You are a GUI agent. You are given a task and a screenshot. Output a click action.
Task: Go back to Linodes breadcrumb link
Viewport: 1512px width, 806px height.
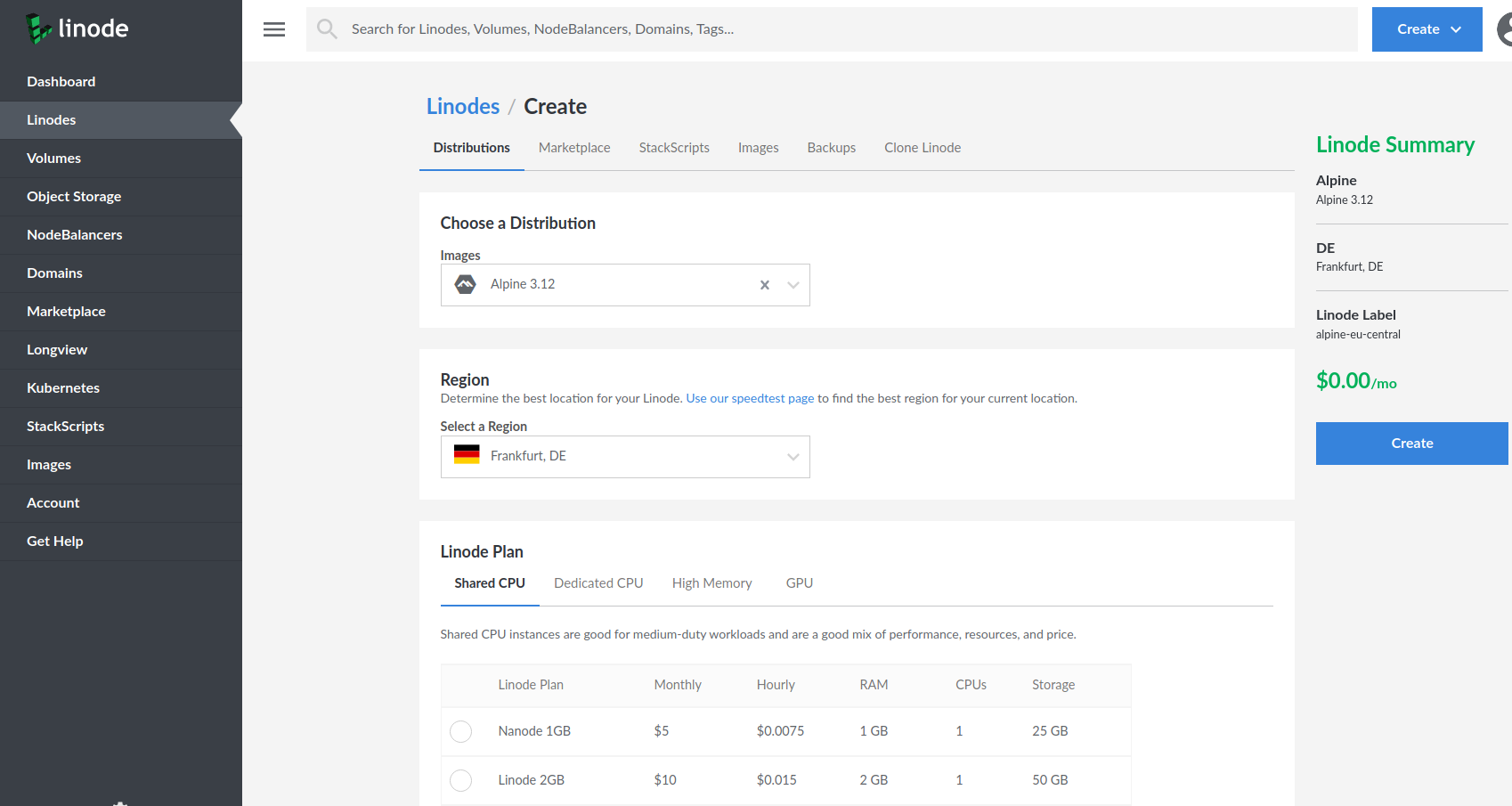[463, 106]
